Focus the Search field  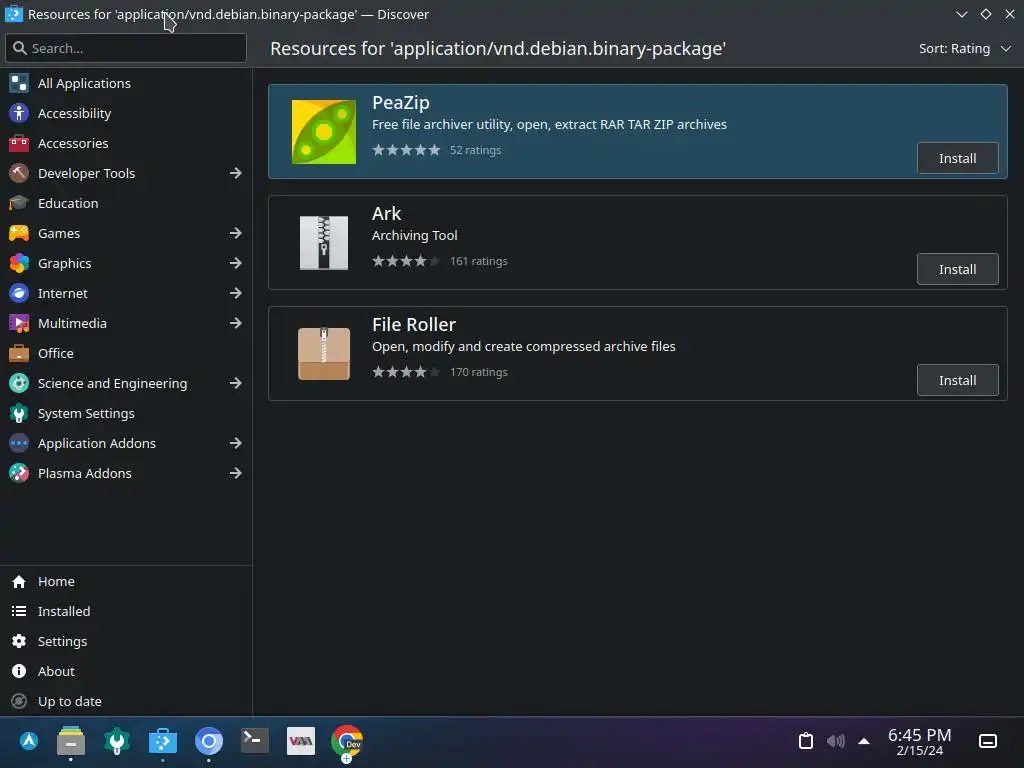pos(126,48)
